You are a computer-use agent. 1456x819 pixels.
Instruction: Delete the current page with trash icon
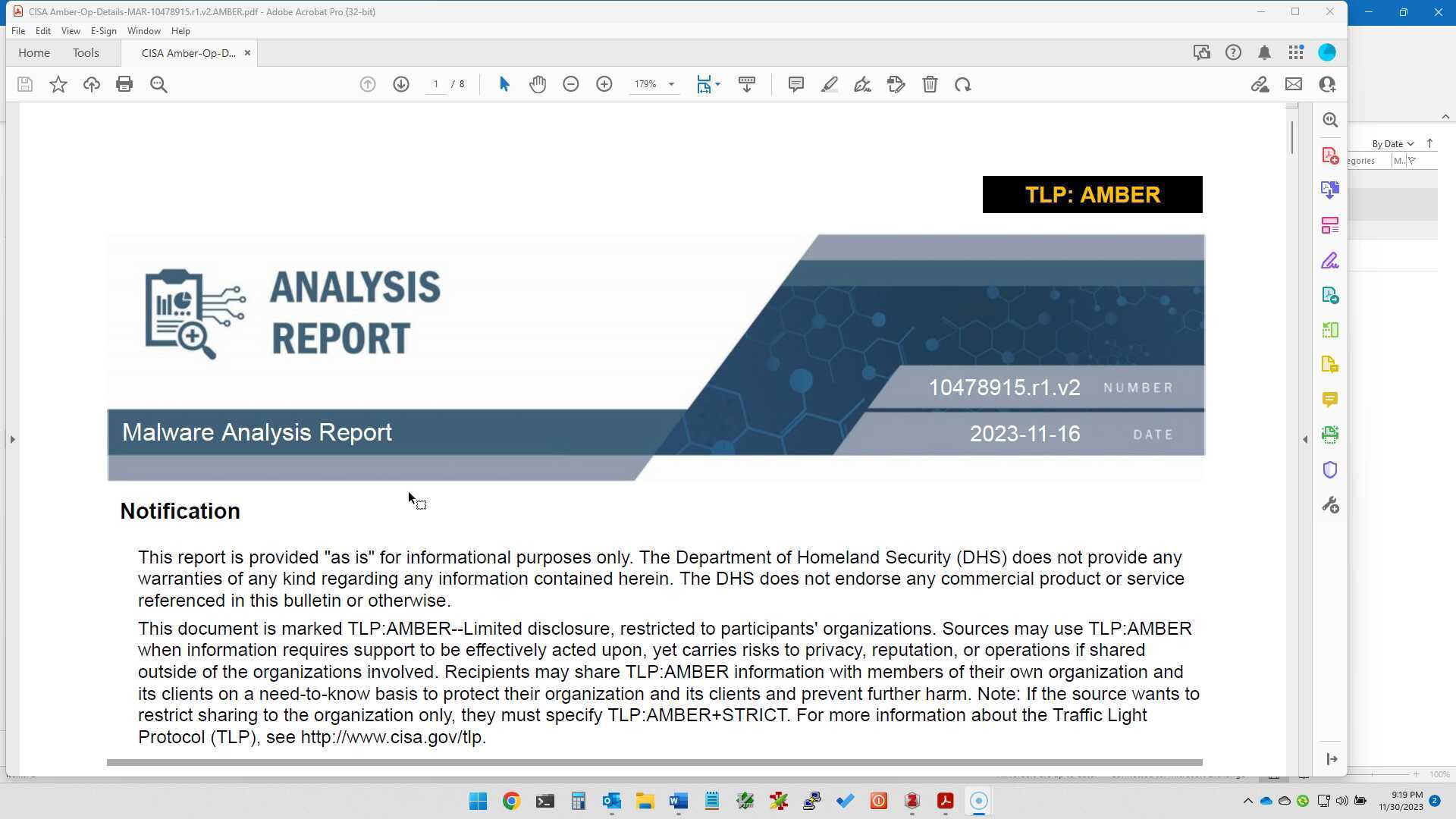pyautogui.click(x=930, y=84)
